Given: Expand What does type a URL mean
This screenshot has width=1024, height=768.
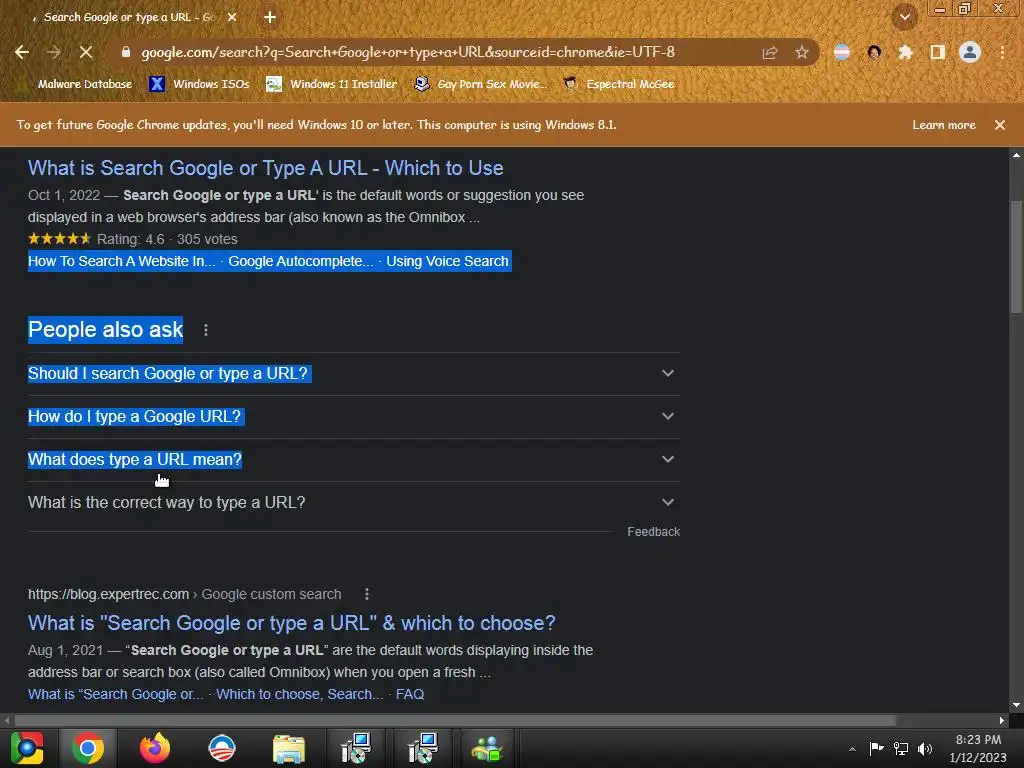Looking at the screenshot, I should [x=353, y=460].
